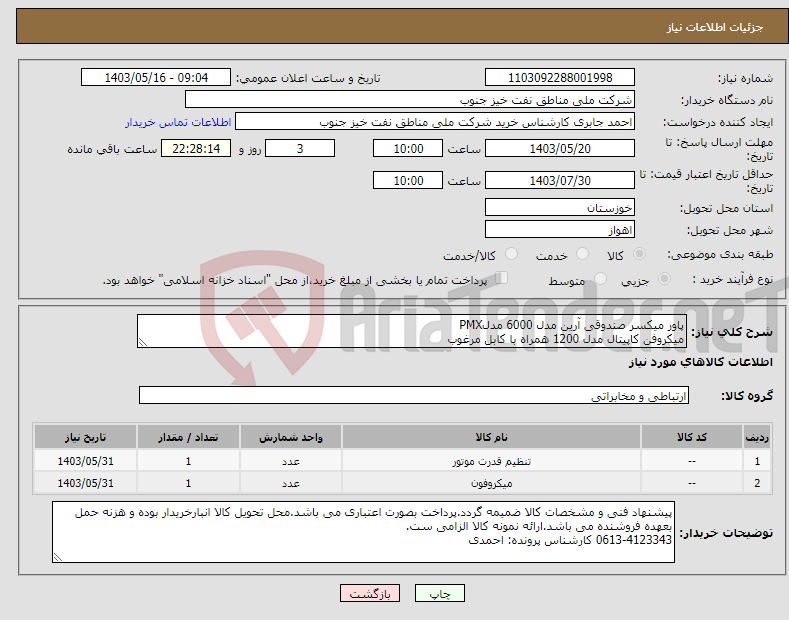Image resolution: width=789 pixels, height=620 pixels.
Task: Select the جزیی purchase type radio
Action: pyautogui.click(x=664, y=279)
